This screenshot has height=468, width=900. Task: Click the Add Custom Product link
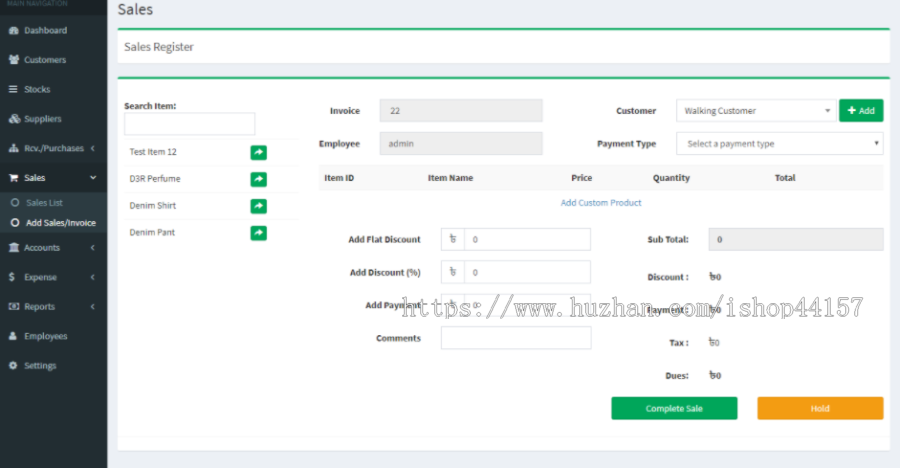601,203
